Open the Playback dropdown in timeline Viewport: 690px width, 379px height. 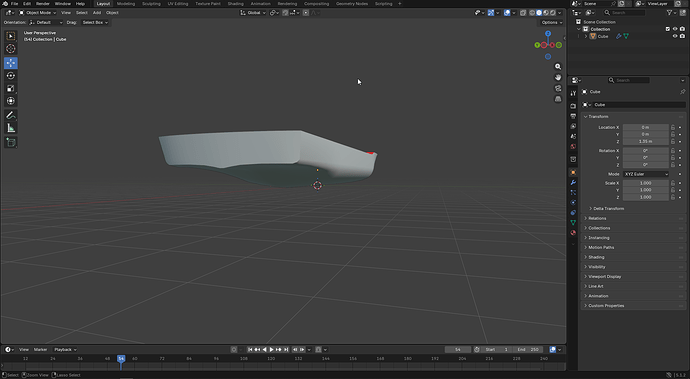point(65,350)
